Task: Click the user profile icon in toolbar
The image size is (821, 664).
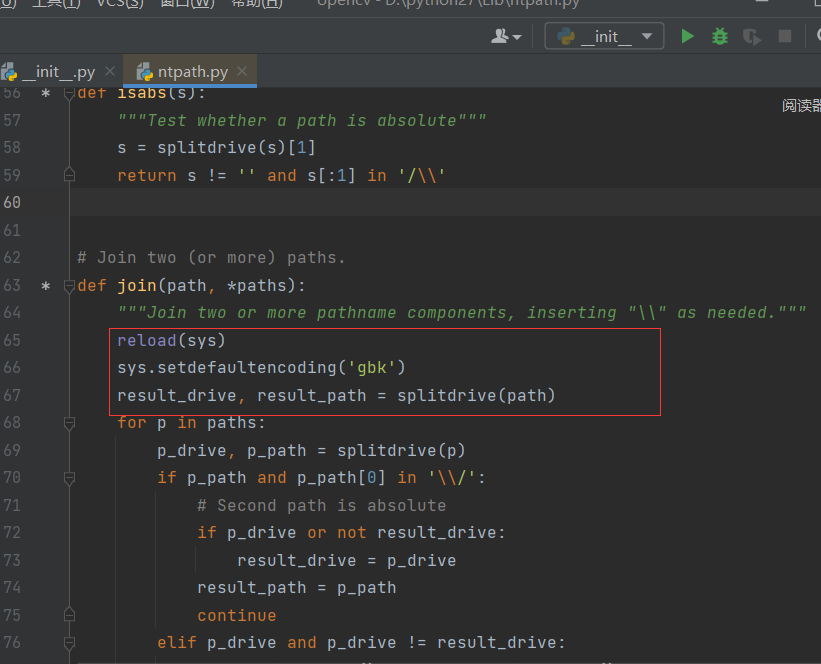Action: tap(500, 35)
